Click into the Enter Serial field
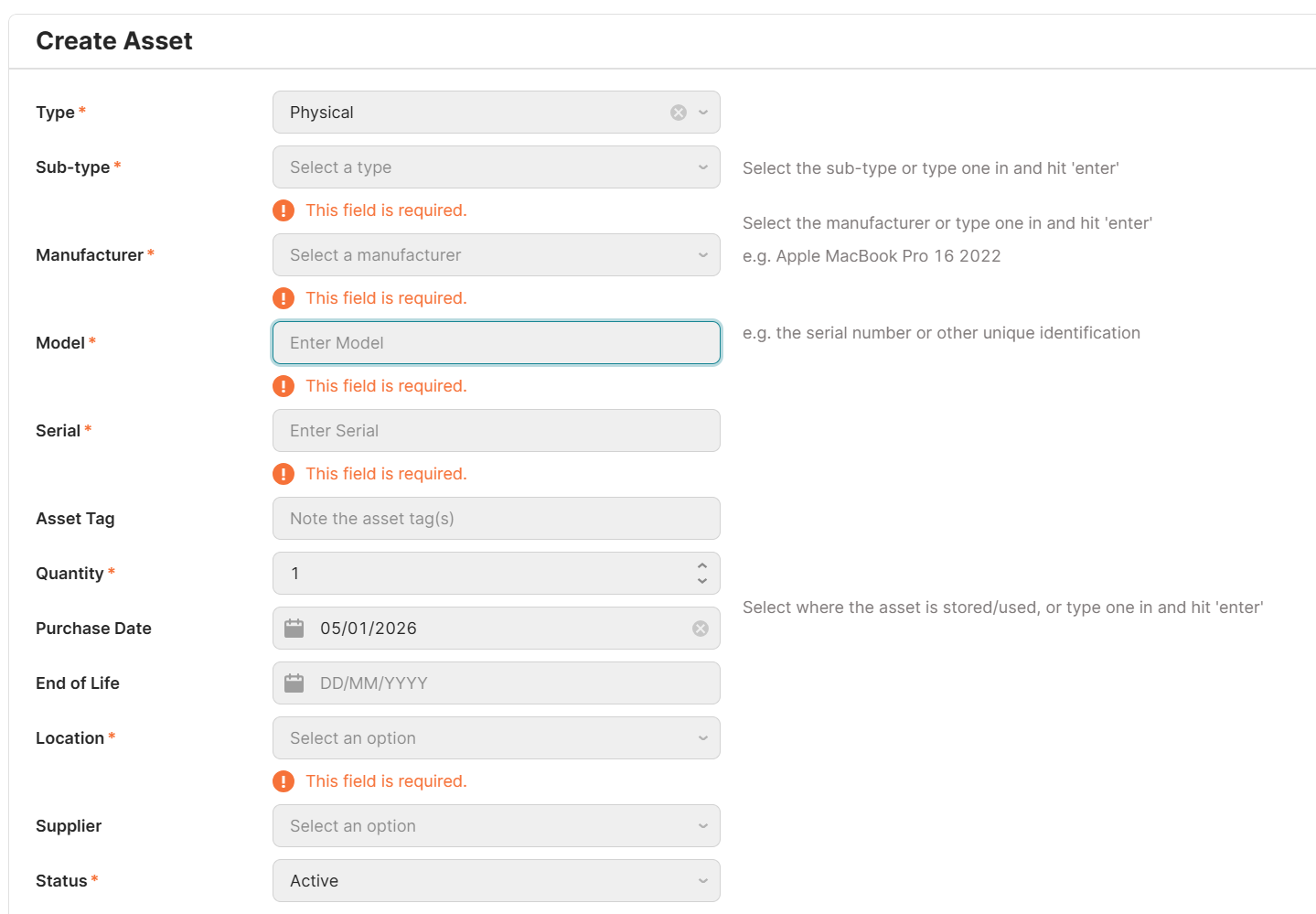Viewport: 1316px width, 914px height. [496, 431]
